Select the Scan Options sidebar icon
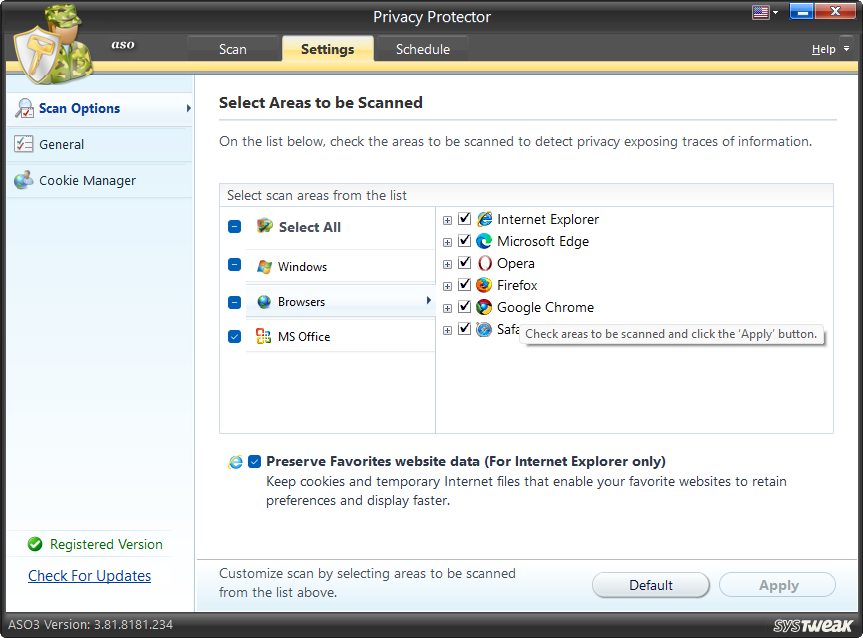 coord(24,108)
